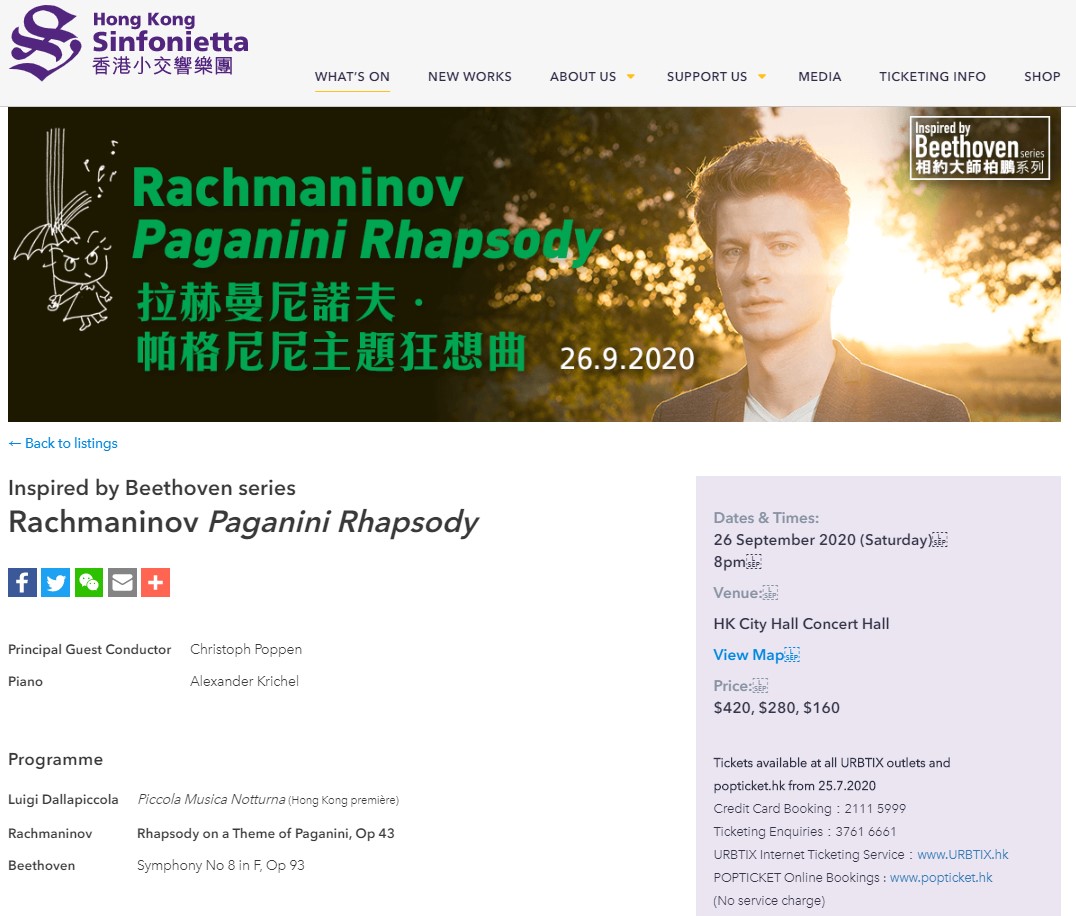This screenshot has height=916, width=1076.
Task: Click the Hong Kong Sinfonietta logo
Action: coord(129,43)
